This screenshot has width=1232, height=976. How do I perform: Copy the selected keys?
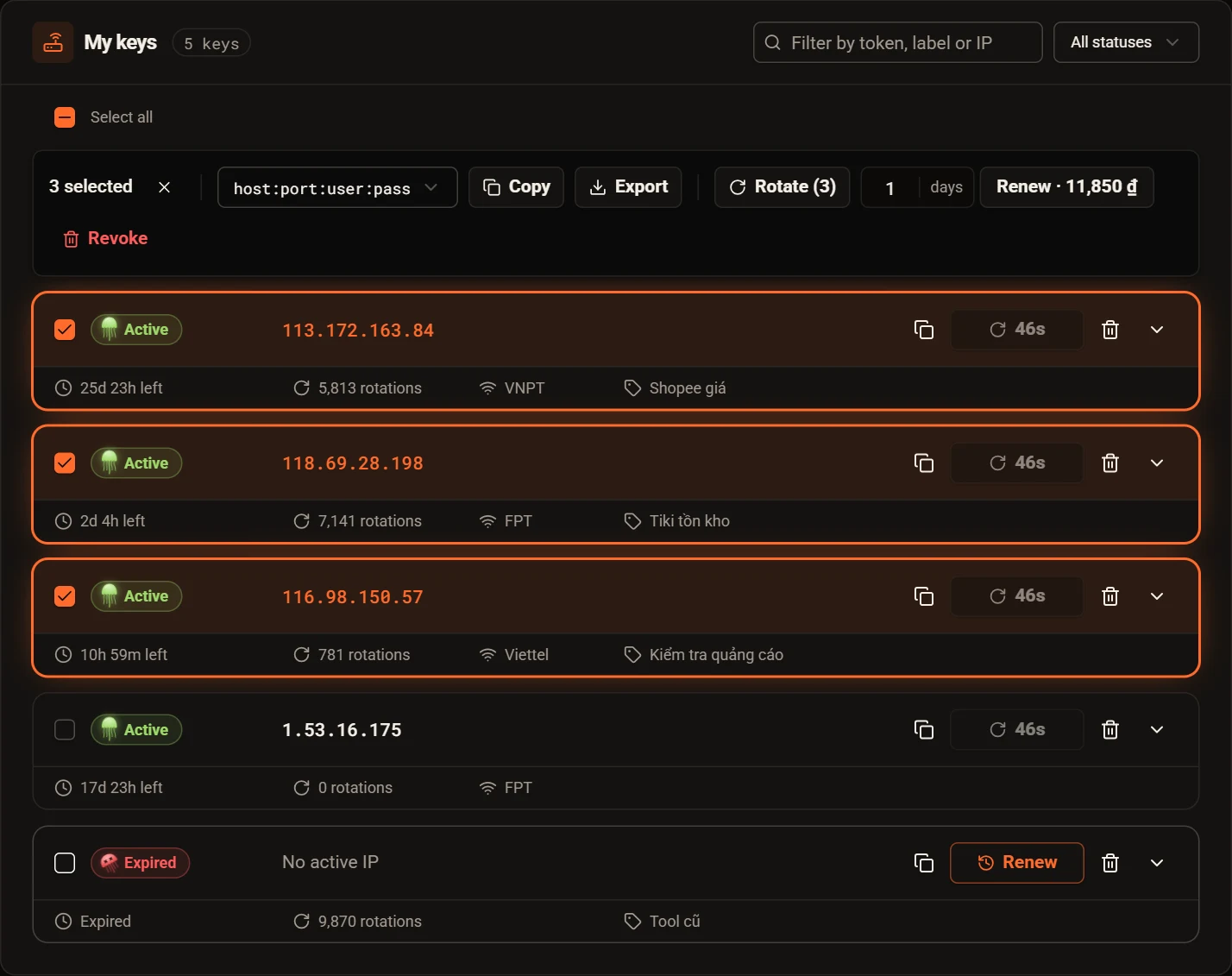(x=516, y=187)
